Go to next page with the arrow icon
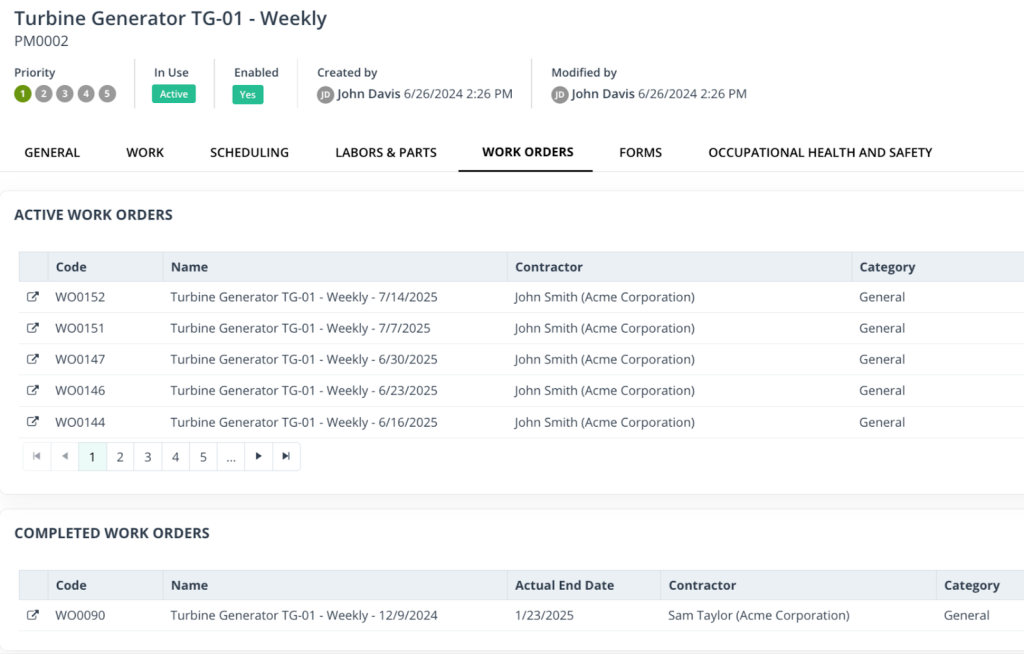This screenshot has width=1024, height=654. 259,456
